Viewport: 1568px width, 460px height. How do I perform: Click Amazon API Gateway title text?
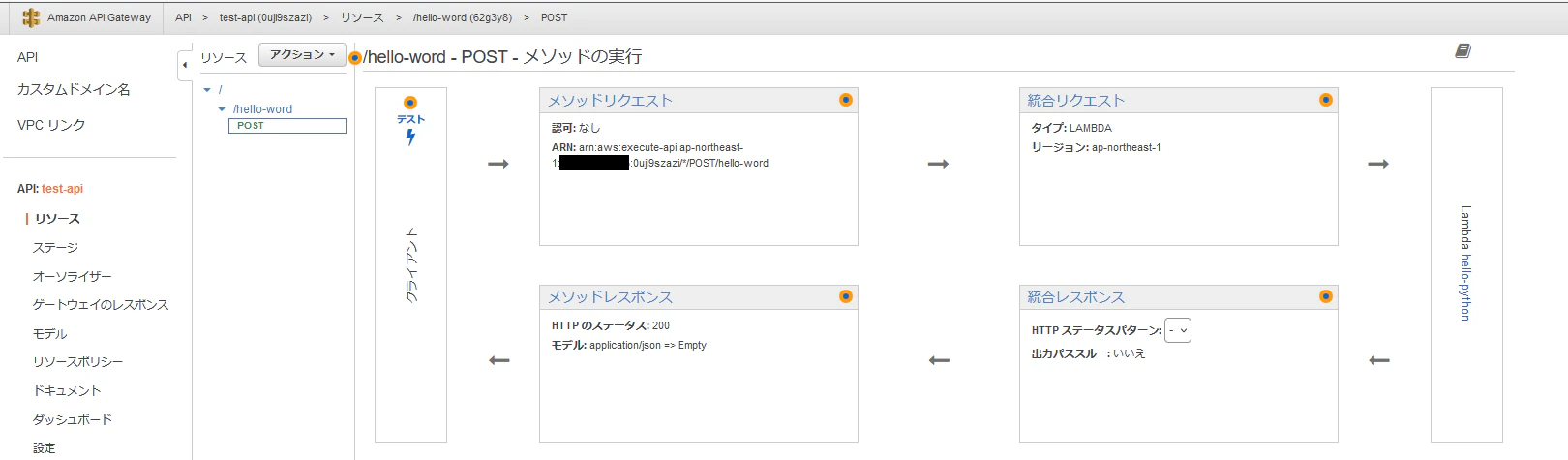(99, 17)
